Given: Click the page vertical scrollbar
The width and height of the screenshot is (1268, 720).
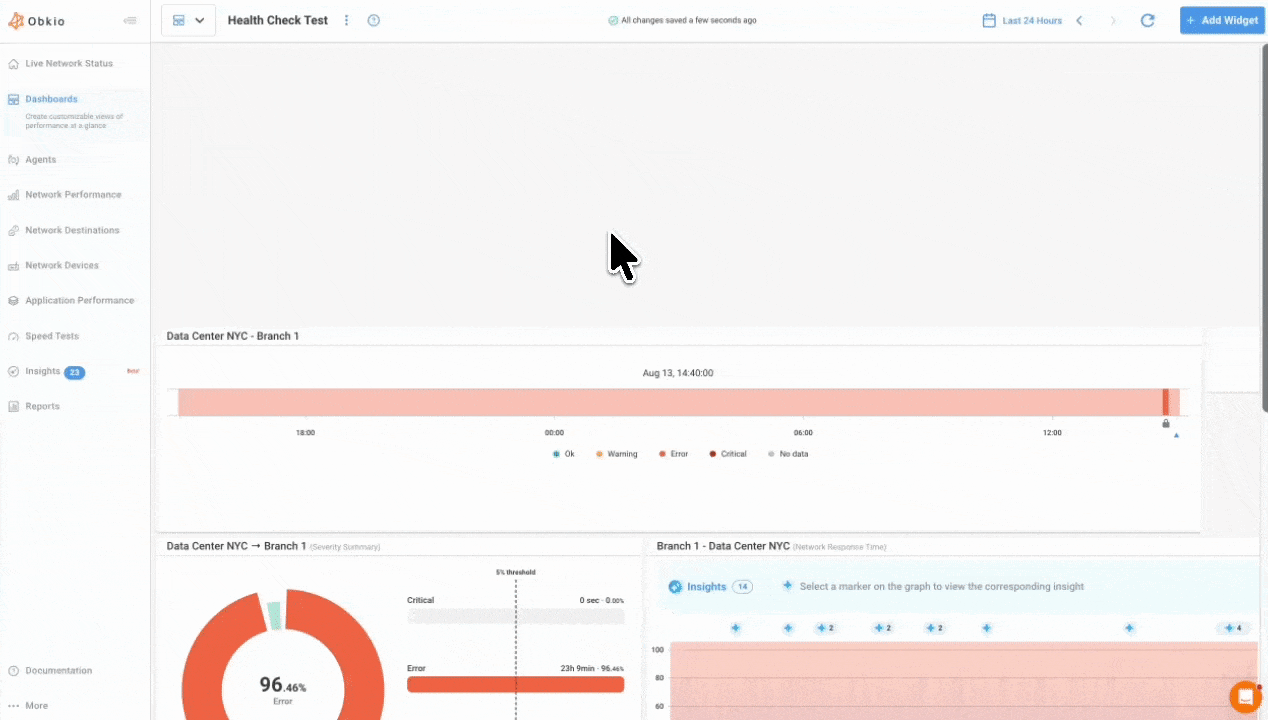Looking at the screenshot, I should click(1263, 227).
